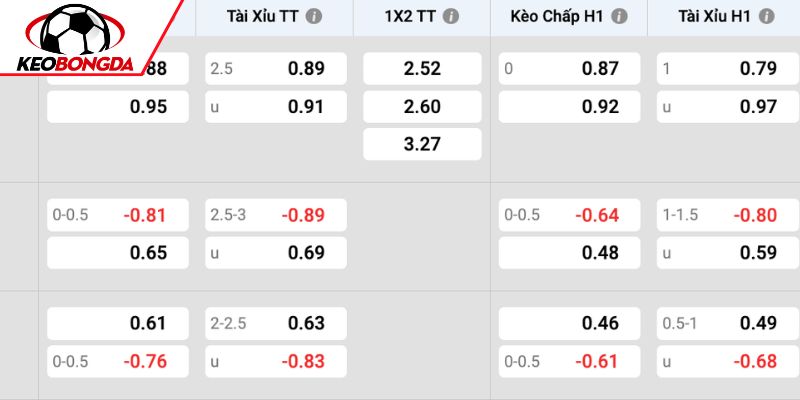The height and width of the screenshot is (400, 800).
Task: Pick the 2.5 over odds 0.89
Action: tap(276, 68)
